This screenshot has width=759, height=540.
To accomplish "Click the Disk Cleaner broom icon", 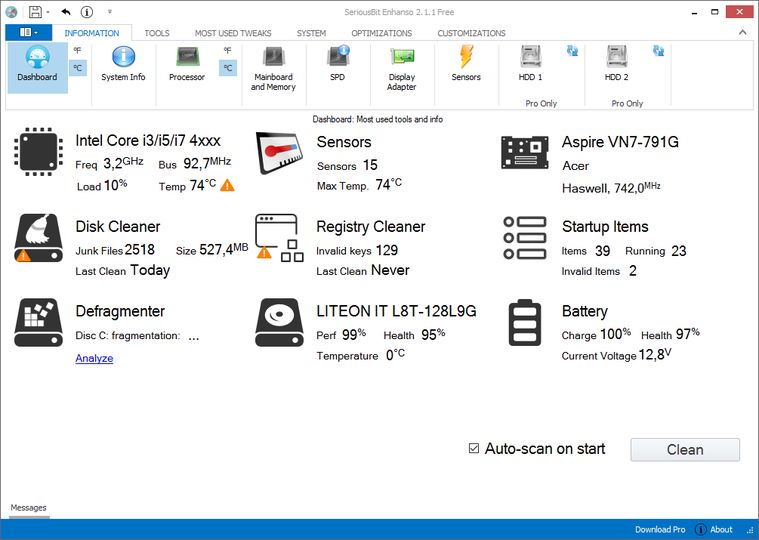I will point(39,238).
